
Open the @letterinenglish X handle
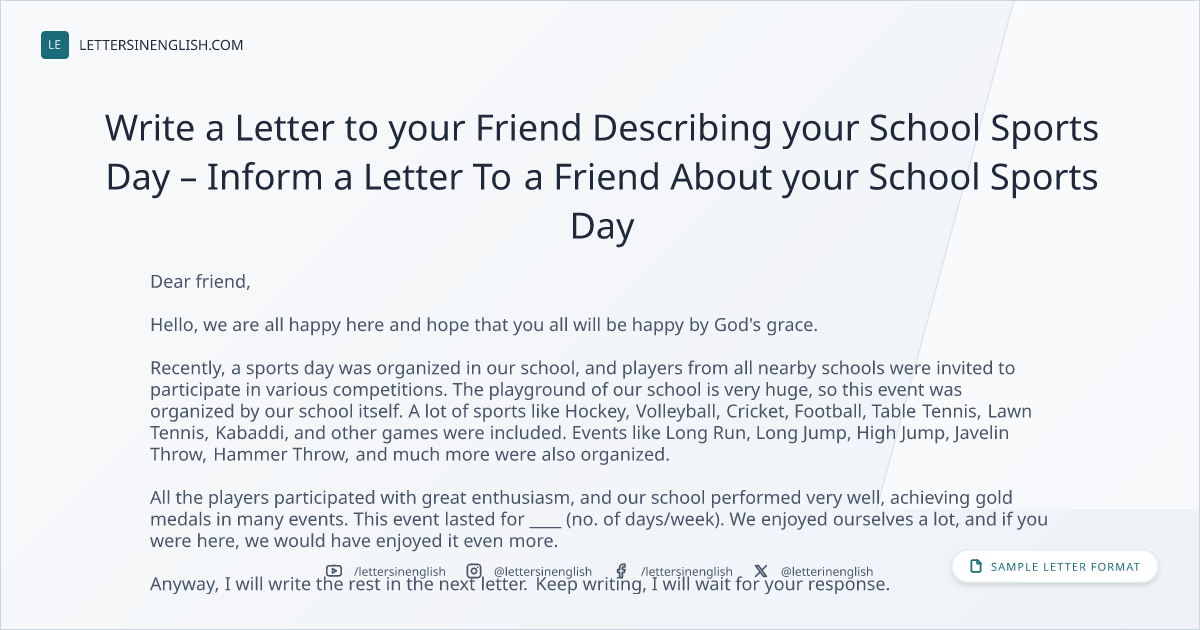click(827, 572)
